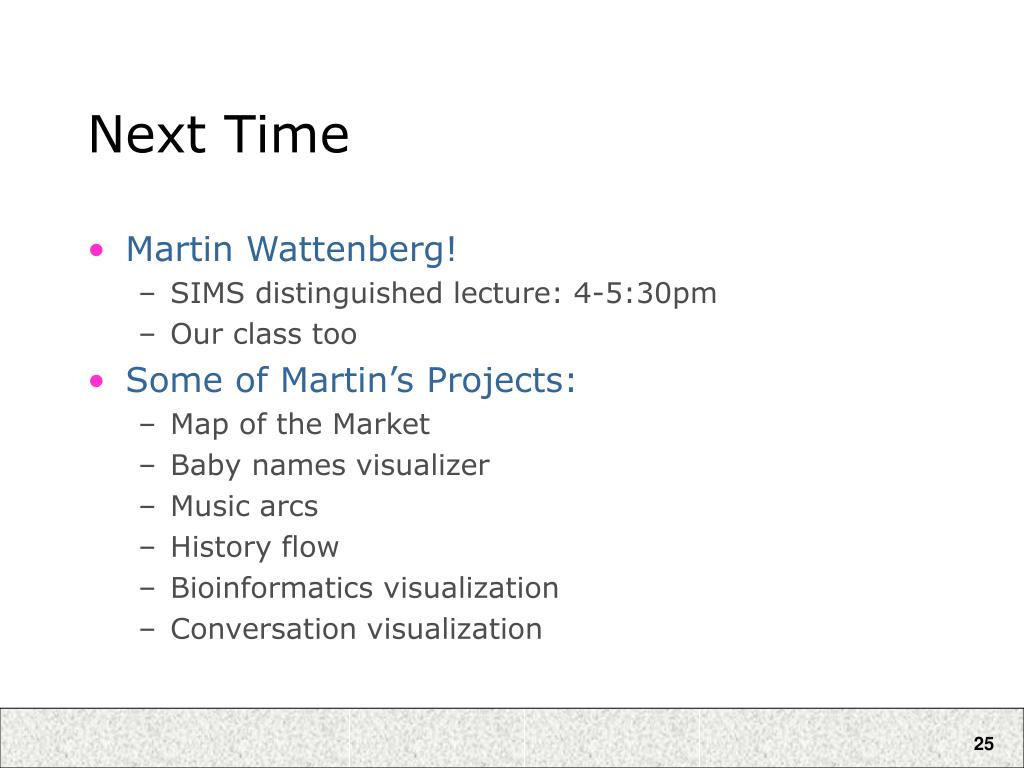Screen dimensions: 1024x768
Task: Click the 'History flow' list item
Action: [255, 548]
